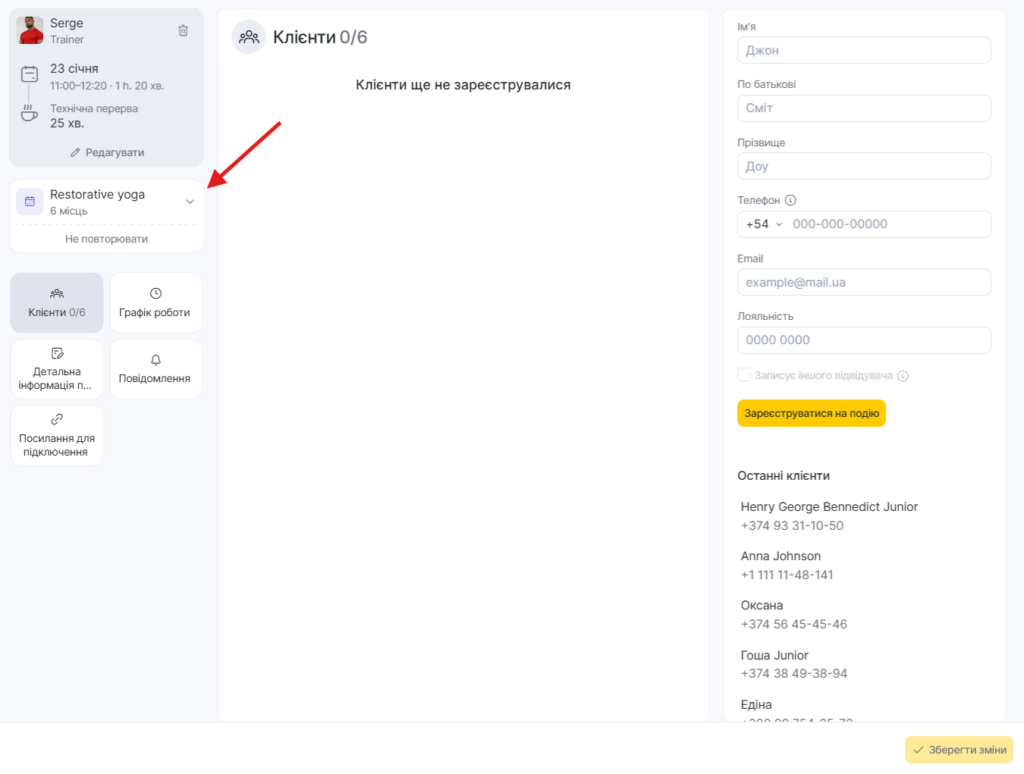Click the clients group icon in header
This screenshot has width=1024, height=774.
[x=249, y=37]
